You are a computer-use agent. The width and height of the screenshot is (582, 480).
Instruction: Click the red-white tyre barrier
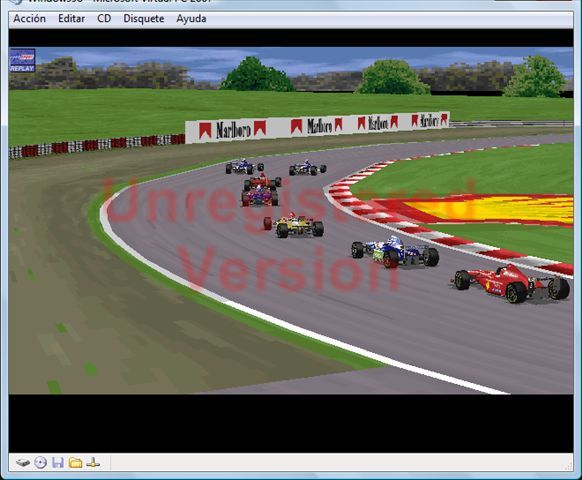pos(97,146)
